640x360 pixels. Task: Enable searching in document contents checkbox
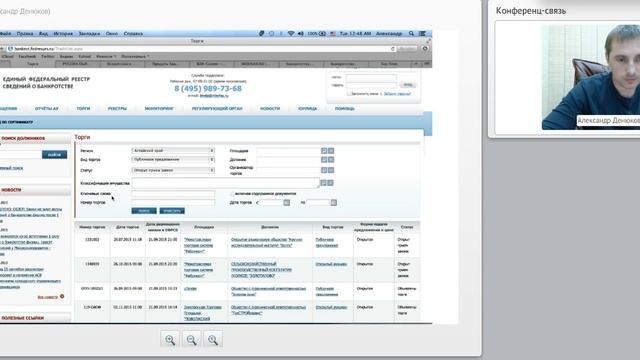coord(232,194)
